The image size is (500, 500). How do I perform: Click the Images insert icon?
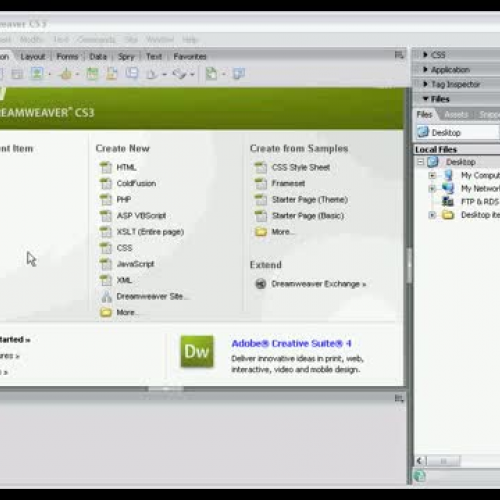click(x=37, y=73)
